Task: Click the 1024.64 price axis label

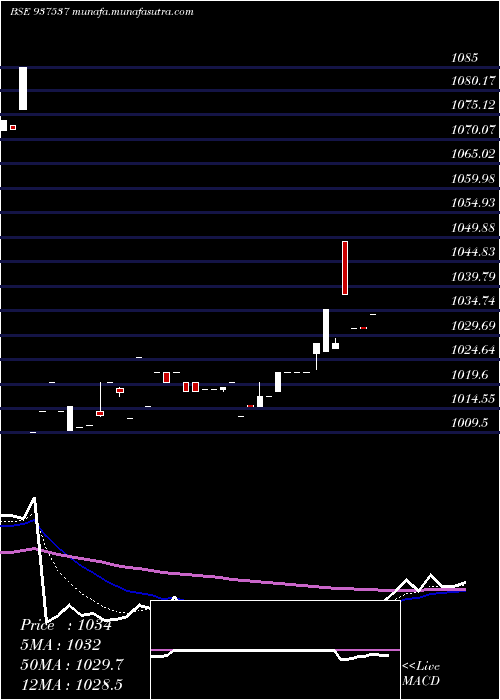Action: [x=473, y=350]
